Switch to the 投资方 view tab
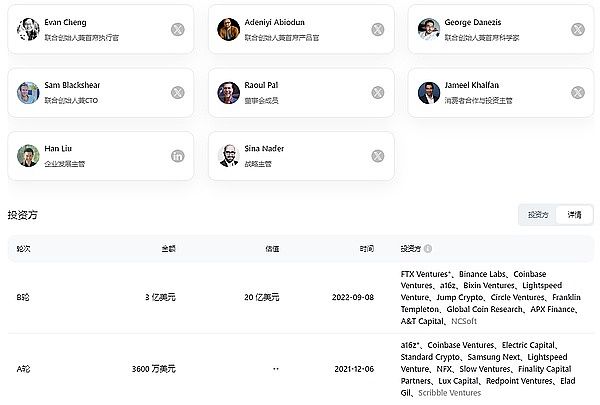Screen dimensions: 600x405 pyautogui.click(x=538, y=214)
